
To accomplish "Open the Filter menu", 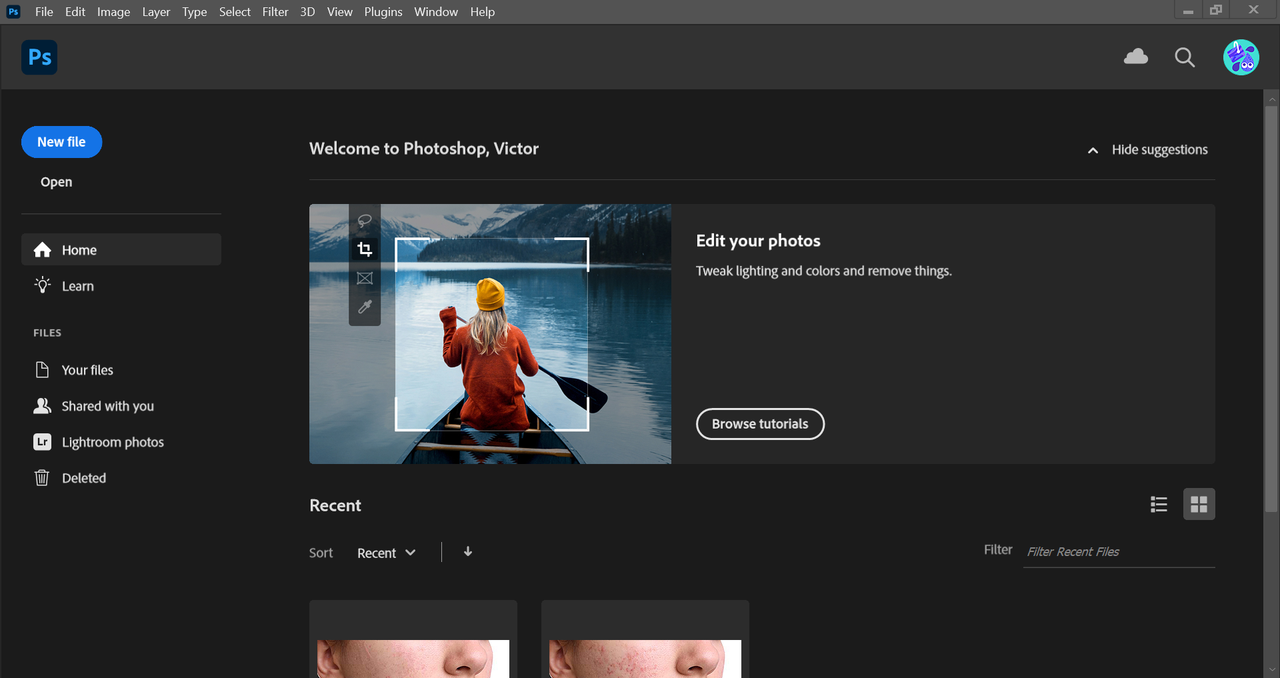I will pyautogui.click(x=275, y=12).
